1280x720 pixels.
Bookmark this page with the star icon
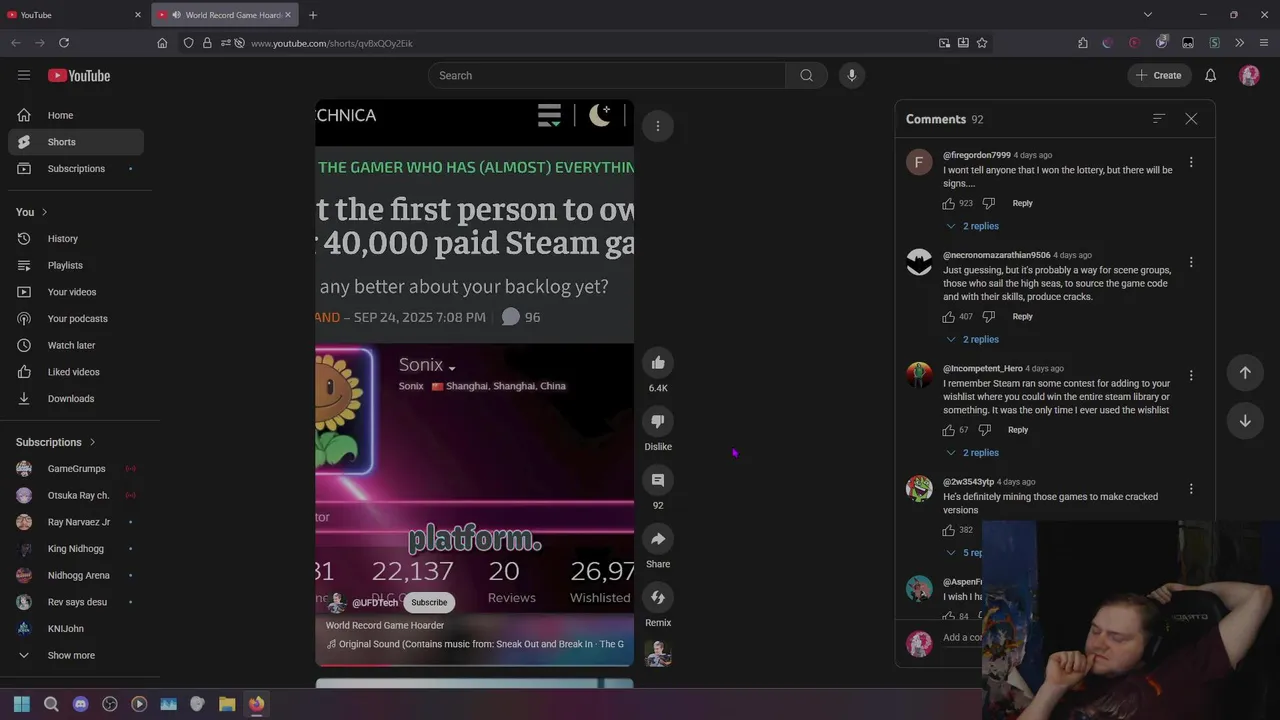point(982,43)
